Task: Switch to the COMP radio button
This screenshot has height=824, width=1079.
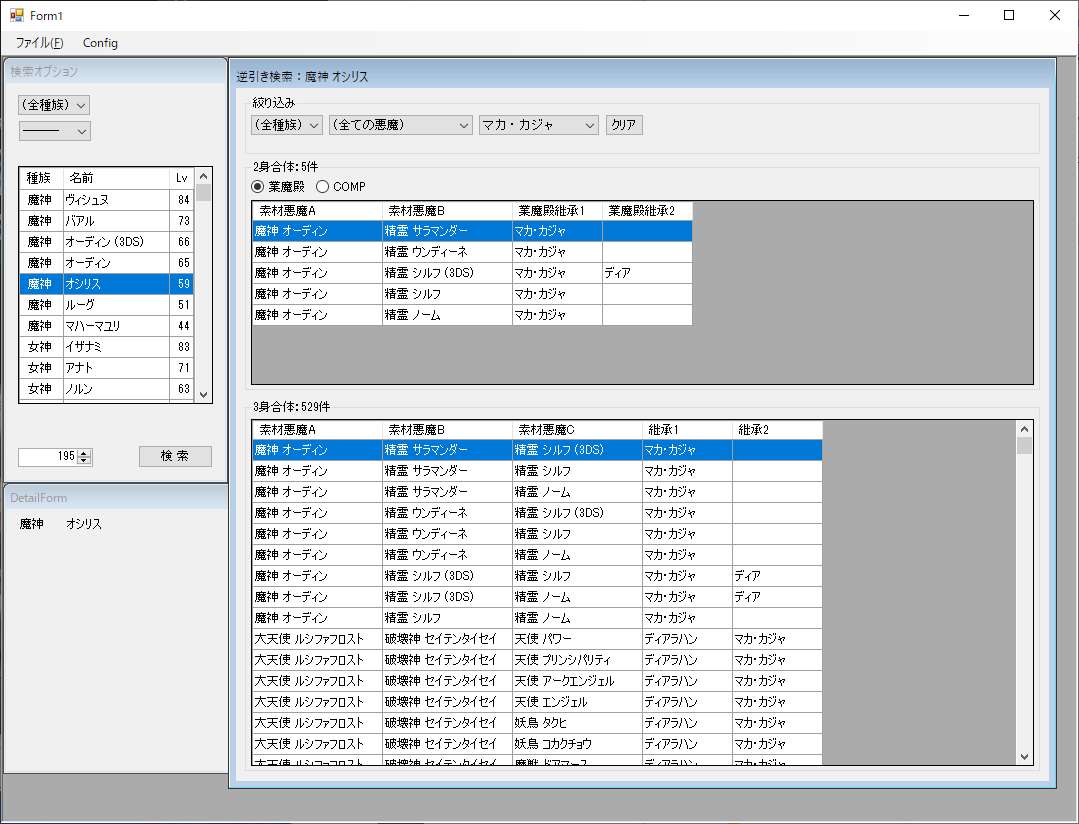Action: (322, 186)
